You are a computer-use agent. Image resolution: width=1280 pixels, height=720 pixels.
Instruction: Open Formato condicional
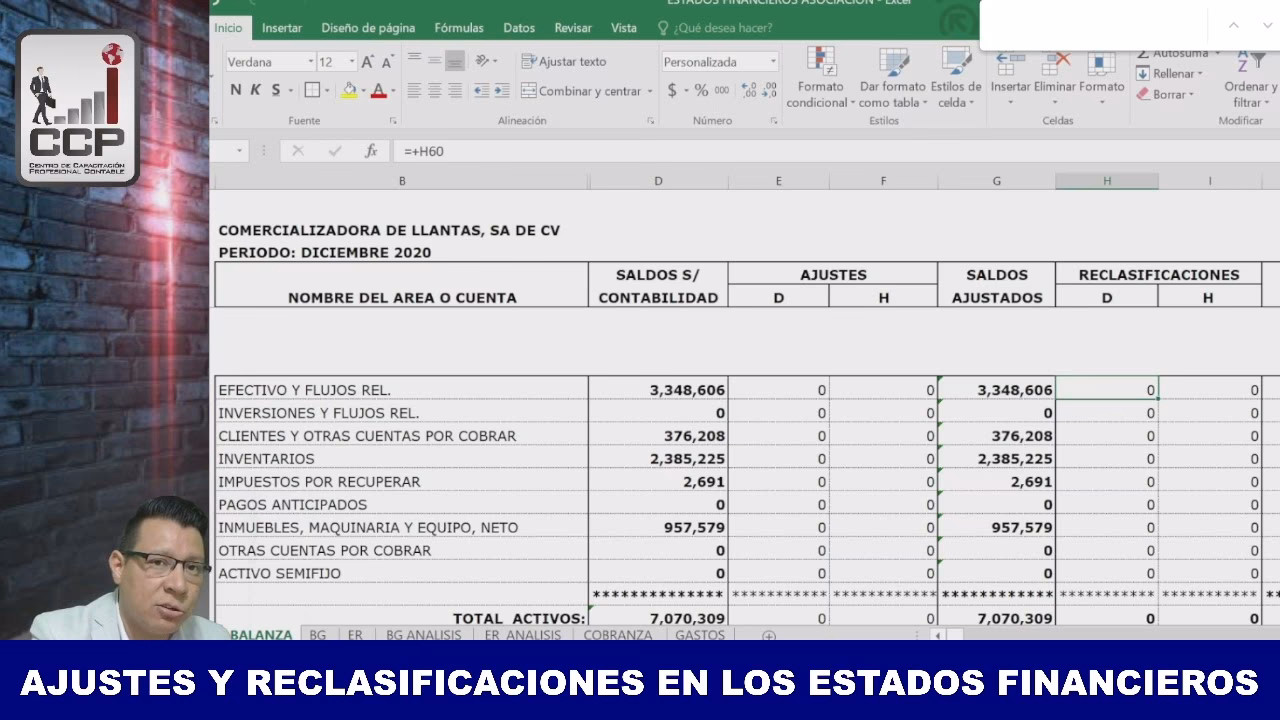pos(820,78)
